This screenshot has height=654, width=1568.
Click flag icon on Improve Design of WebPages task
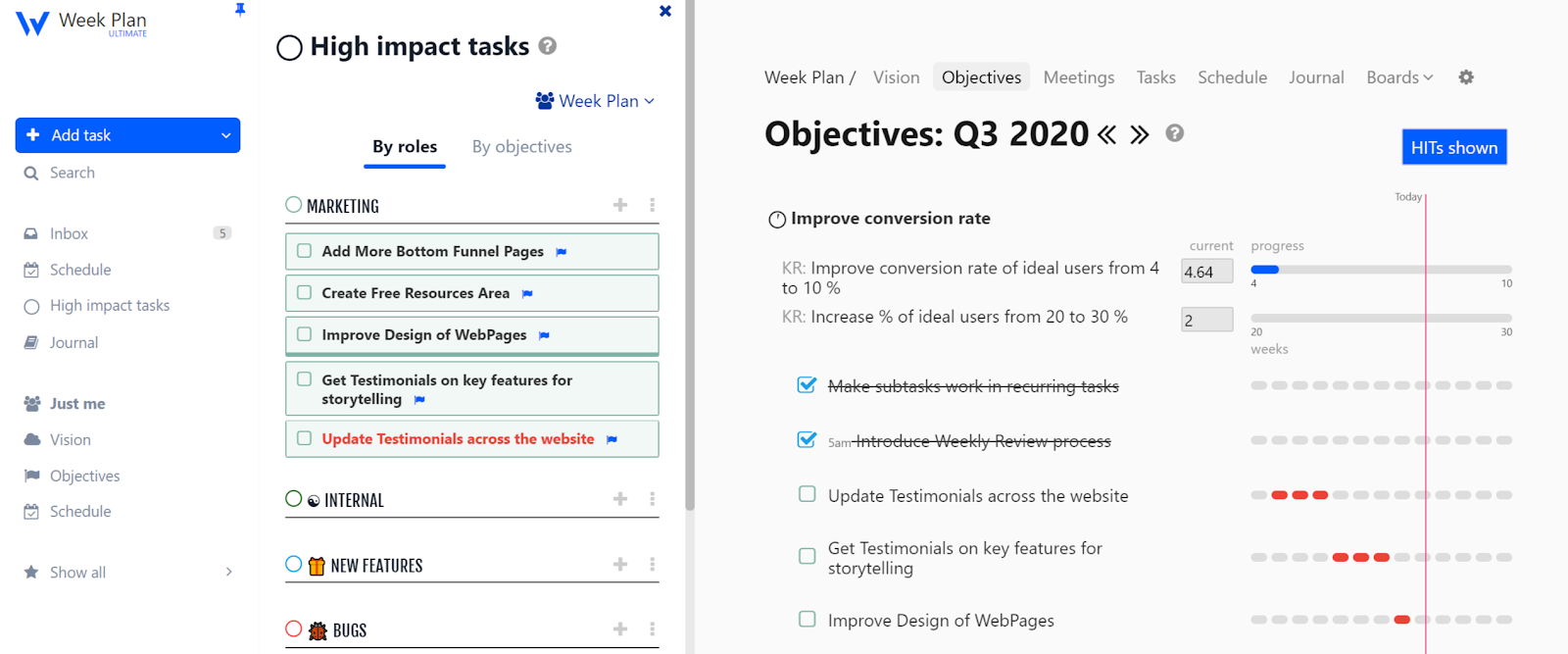click(x=544, y=335)
